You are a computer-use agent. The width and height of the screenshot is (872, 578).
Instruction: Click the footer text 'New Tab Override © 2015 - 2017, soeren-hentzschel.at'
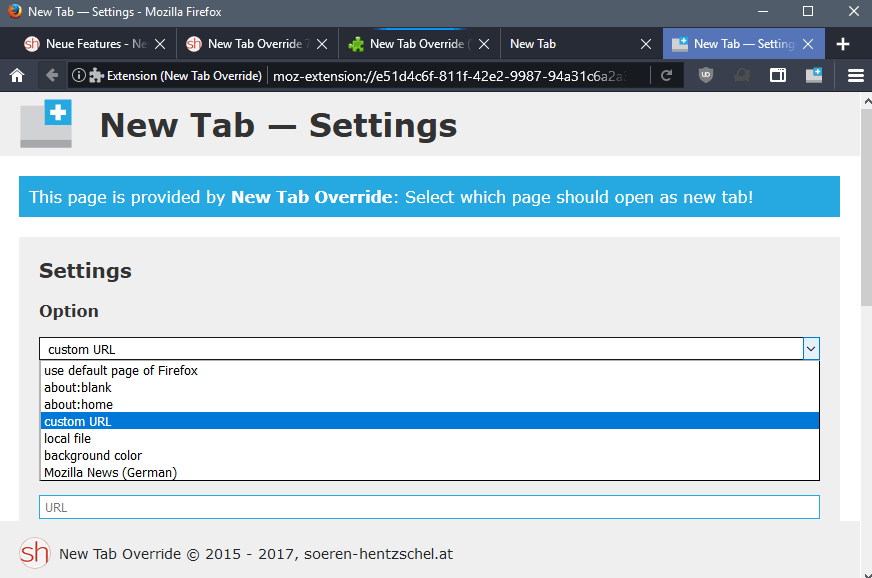point(256,554)
